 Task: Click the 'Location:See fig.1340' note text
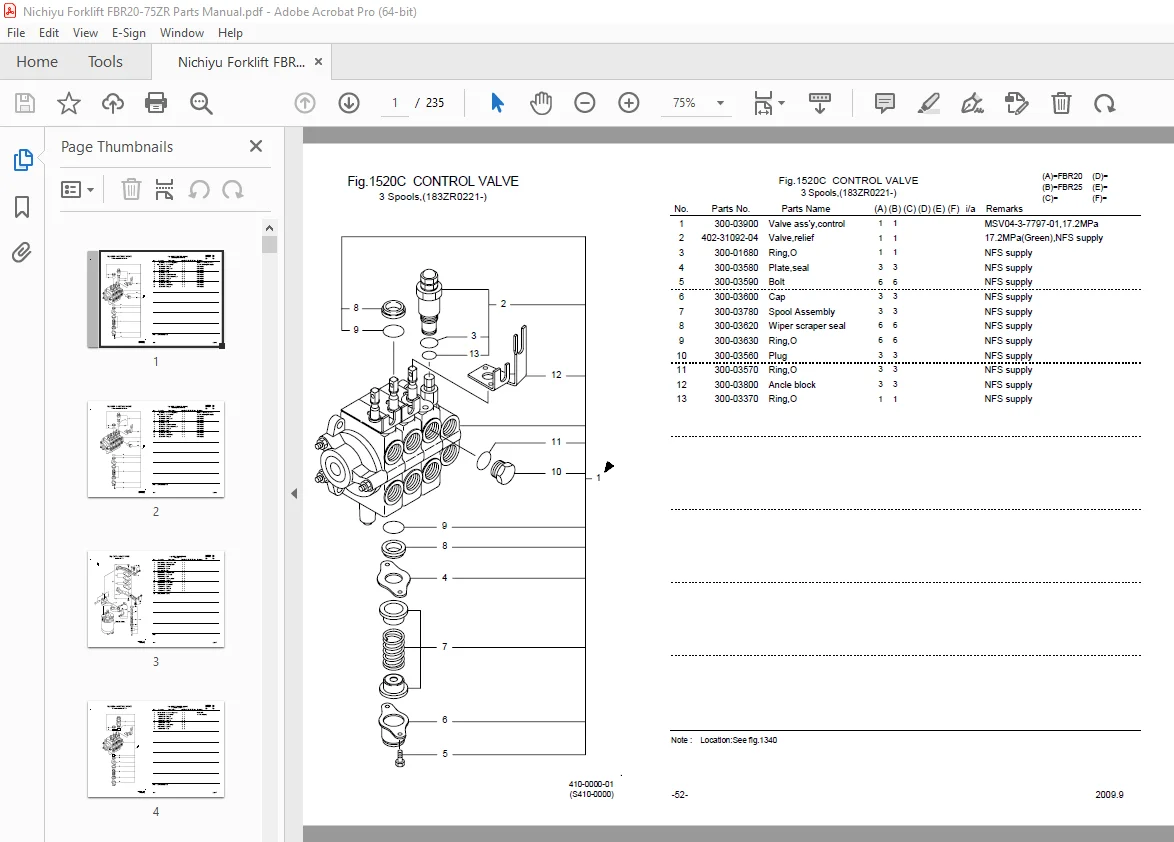click(738, 740)
